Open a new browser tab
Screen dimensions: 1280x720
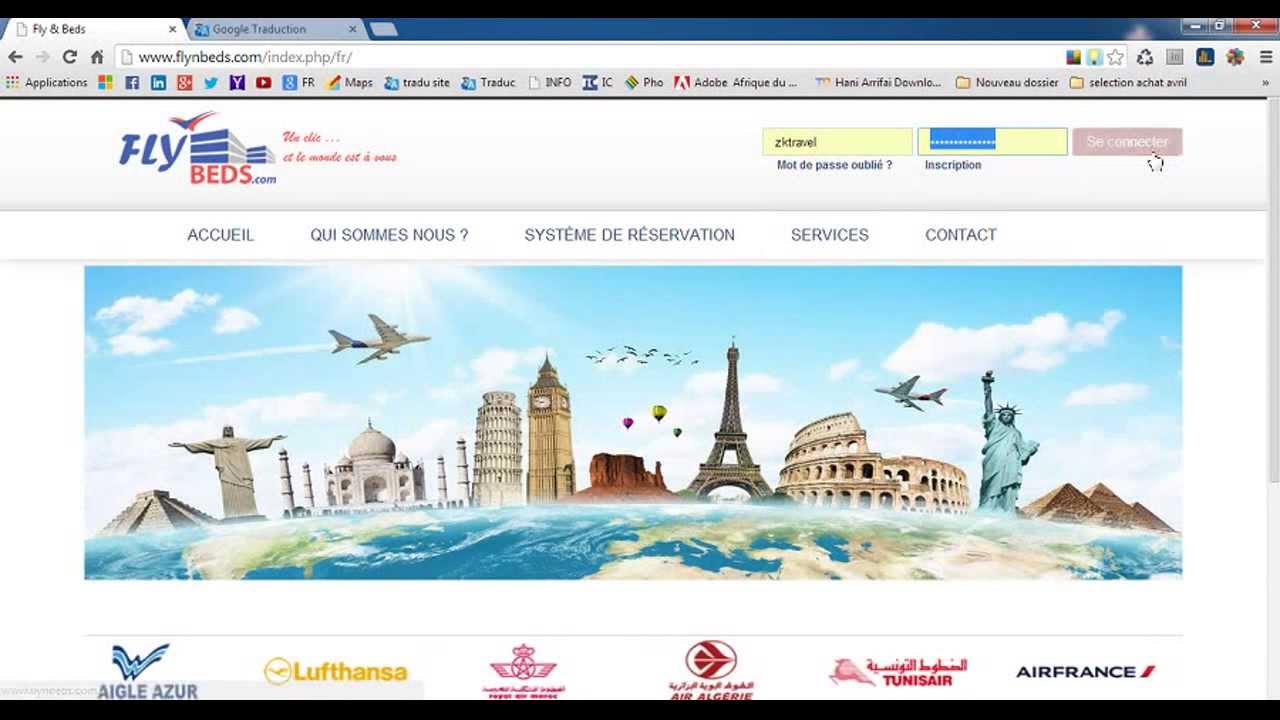[x=383, y=29]
